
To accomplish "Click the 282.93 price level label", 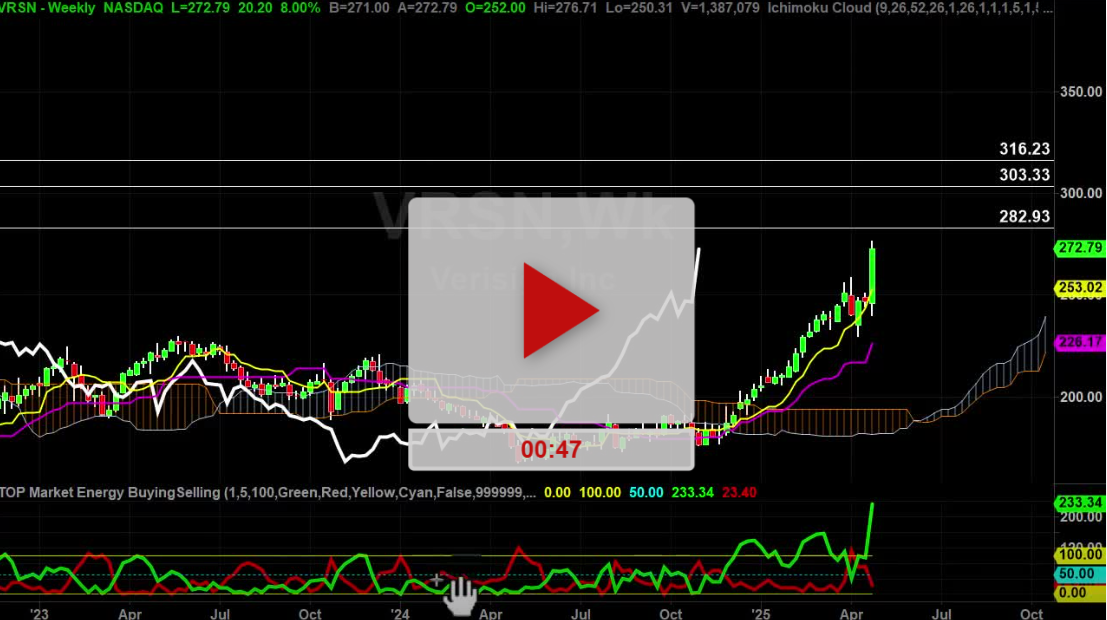I will click(1024, 216).
